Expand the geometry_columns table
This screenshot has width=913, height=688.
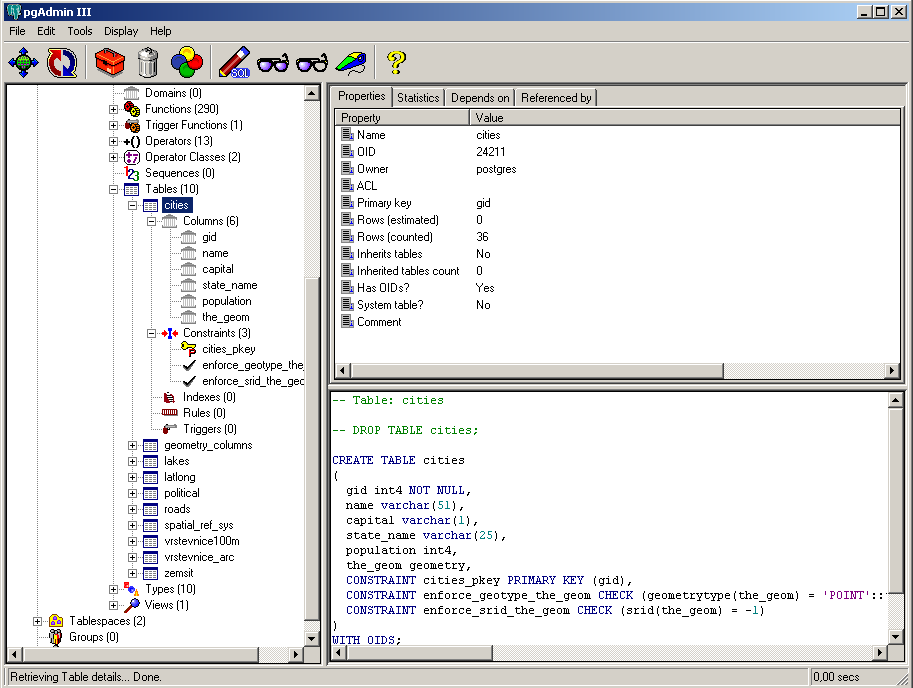pyautogui.click(x=132, y=445)
